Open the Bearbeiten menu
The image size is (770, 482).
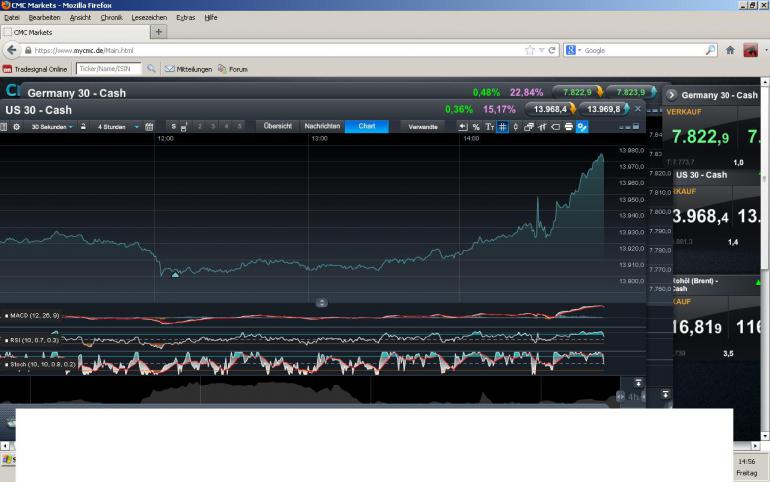44,17
